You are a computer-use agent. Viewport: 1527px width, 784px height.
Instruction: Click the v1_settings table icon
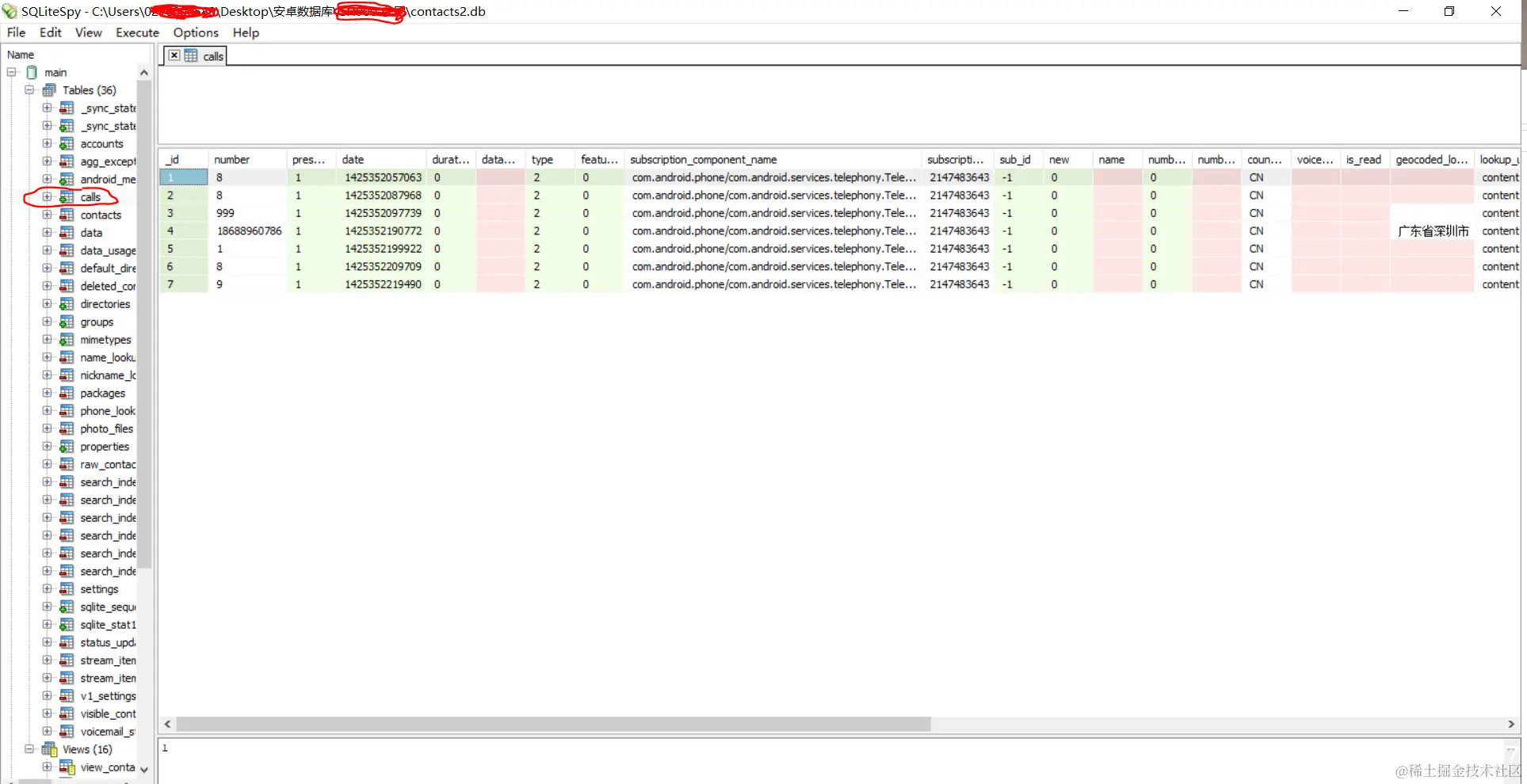tap(67, 696)
